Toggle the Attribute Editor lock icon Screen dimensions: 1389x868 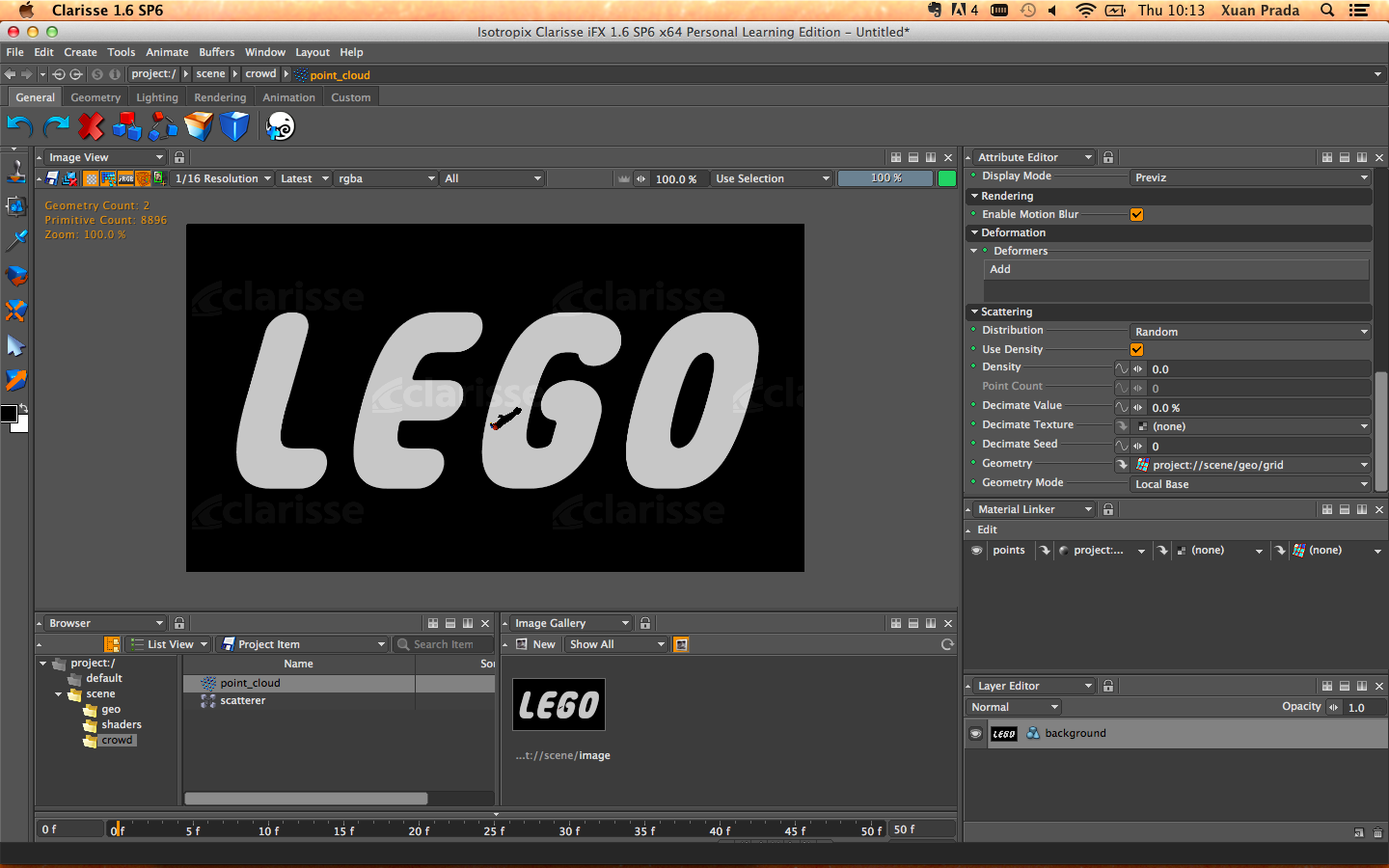coord(1108,157)
